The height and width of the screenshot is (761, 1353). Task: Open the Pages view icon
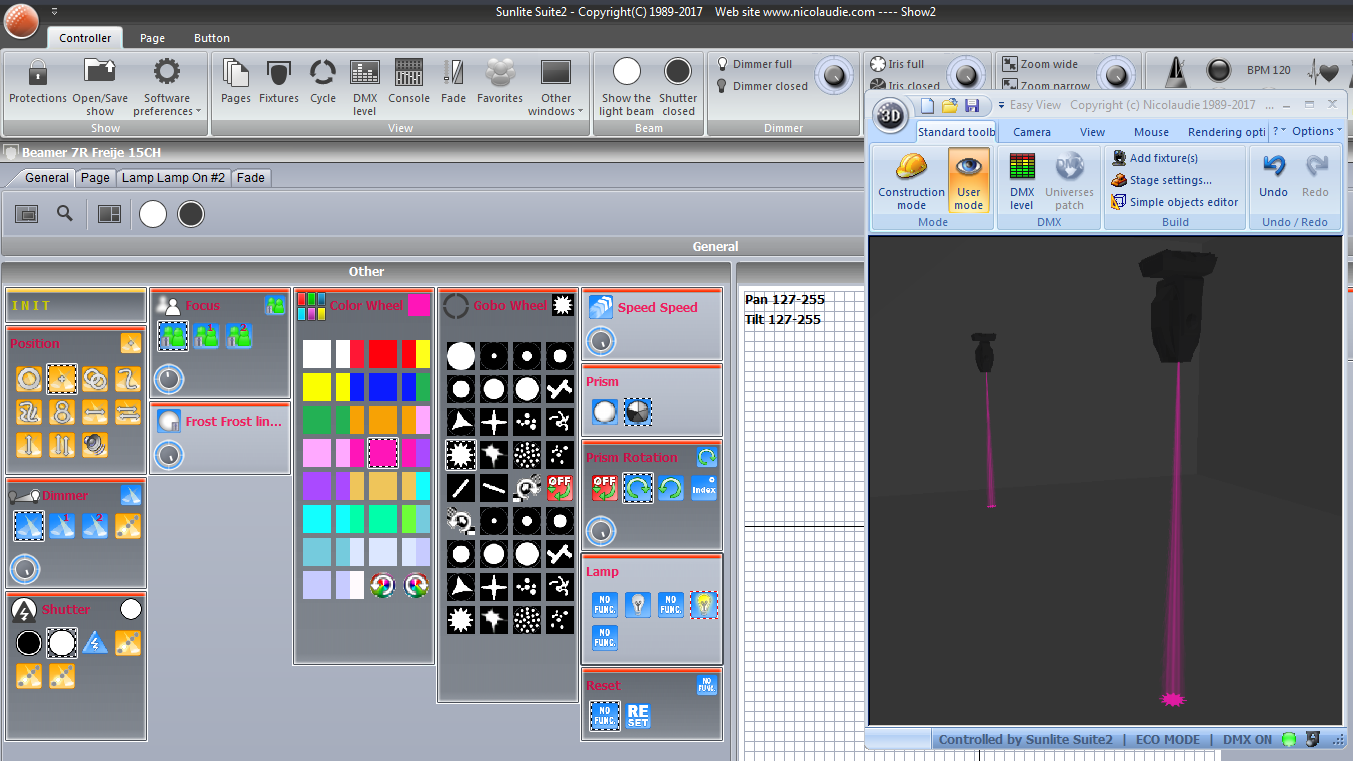point(236,81)
